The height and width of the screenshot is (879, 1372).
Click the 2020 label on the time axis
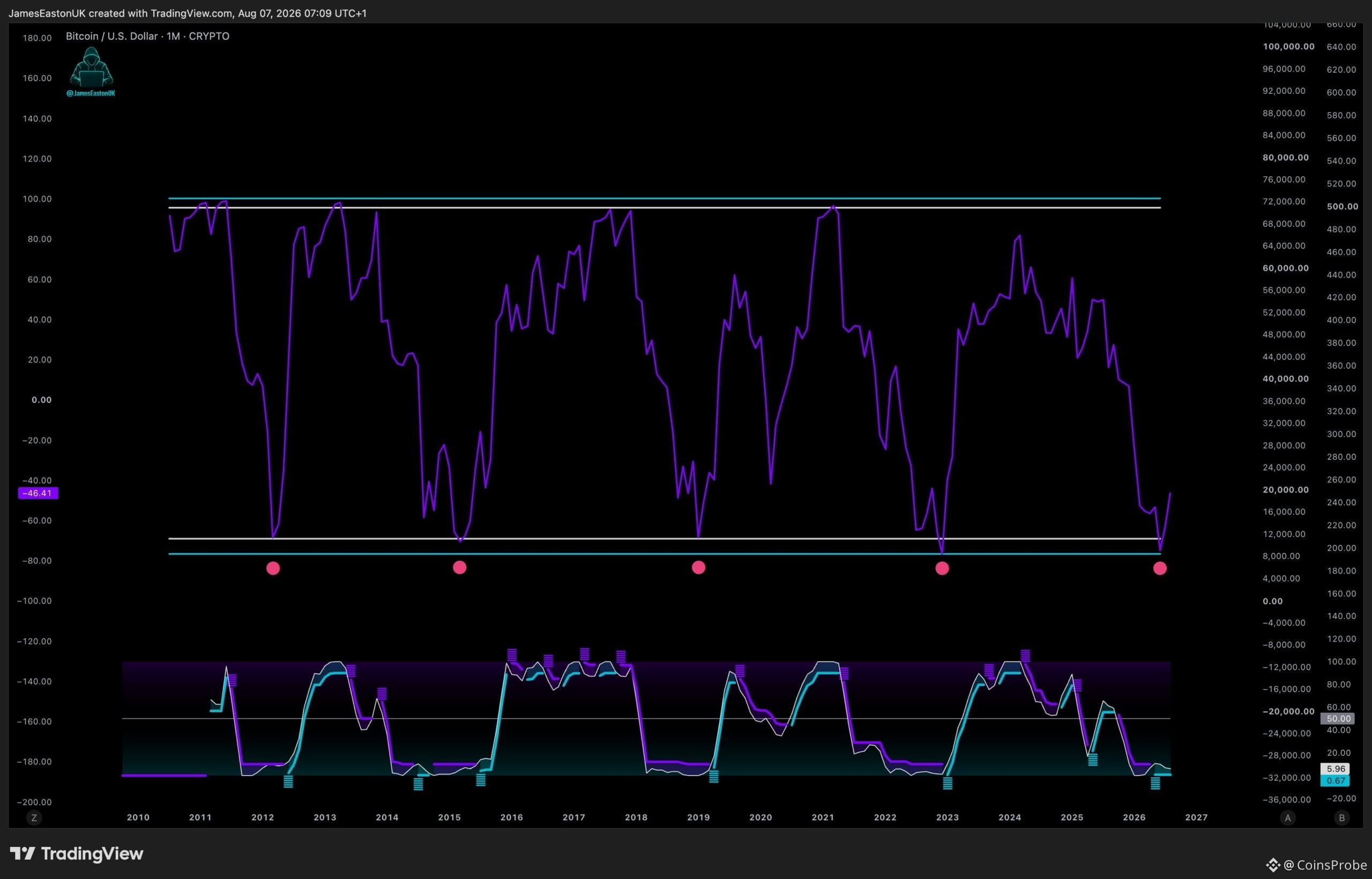click(760, 817)
